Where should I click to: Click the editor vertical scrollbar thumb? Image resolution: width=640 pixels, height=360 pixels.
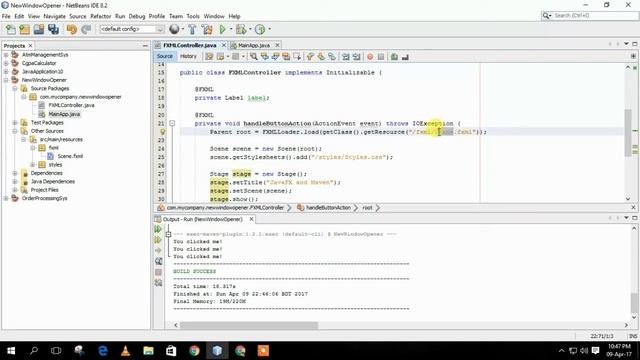pyautogui.click(x=628, y=133)
